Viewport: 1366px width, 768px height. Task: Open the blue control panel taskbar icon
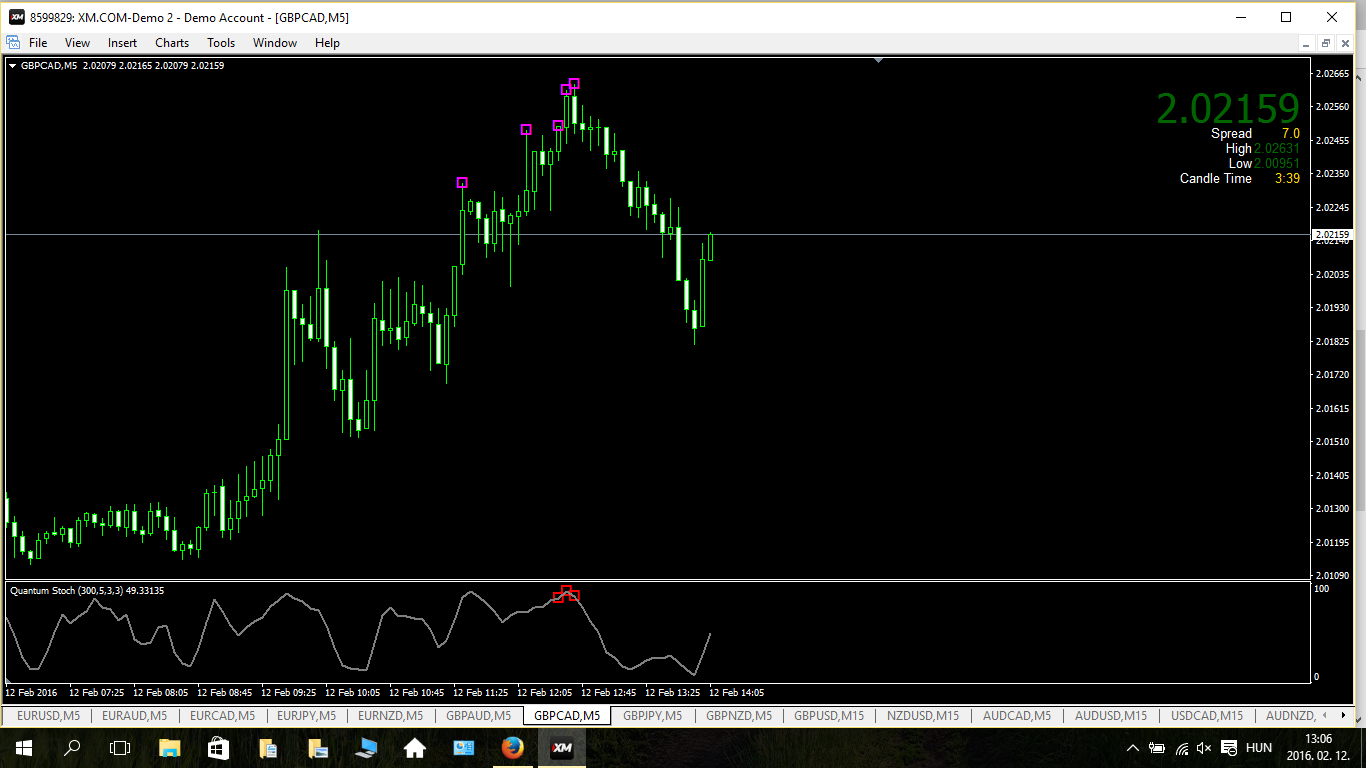pos(464,748)
